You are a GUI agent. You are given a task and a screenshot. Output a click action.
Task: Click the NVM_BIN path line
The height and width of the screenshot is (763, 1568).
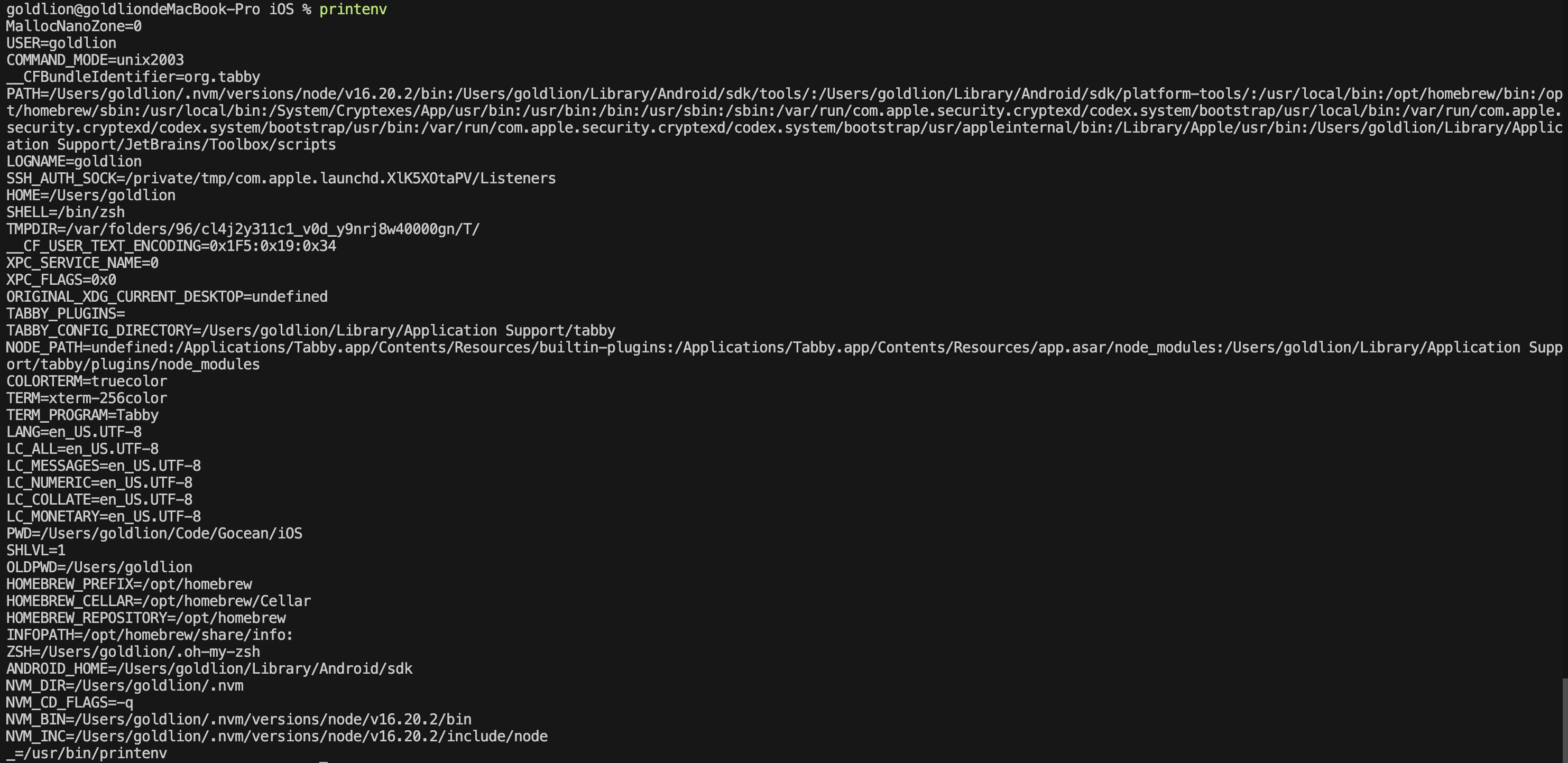tap(238, 720)
